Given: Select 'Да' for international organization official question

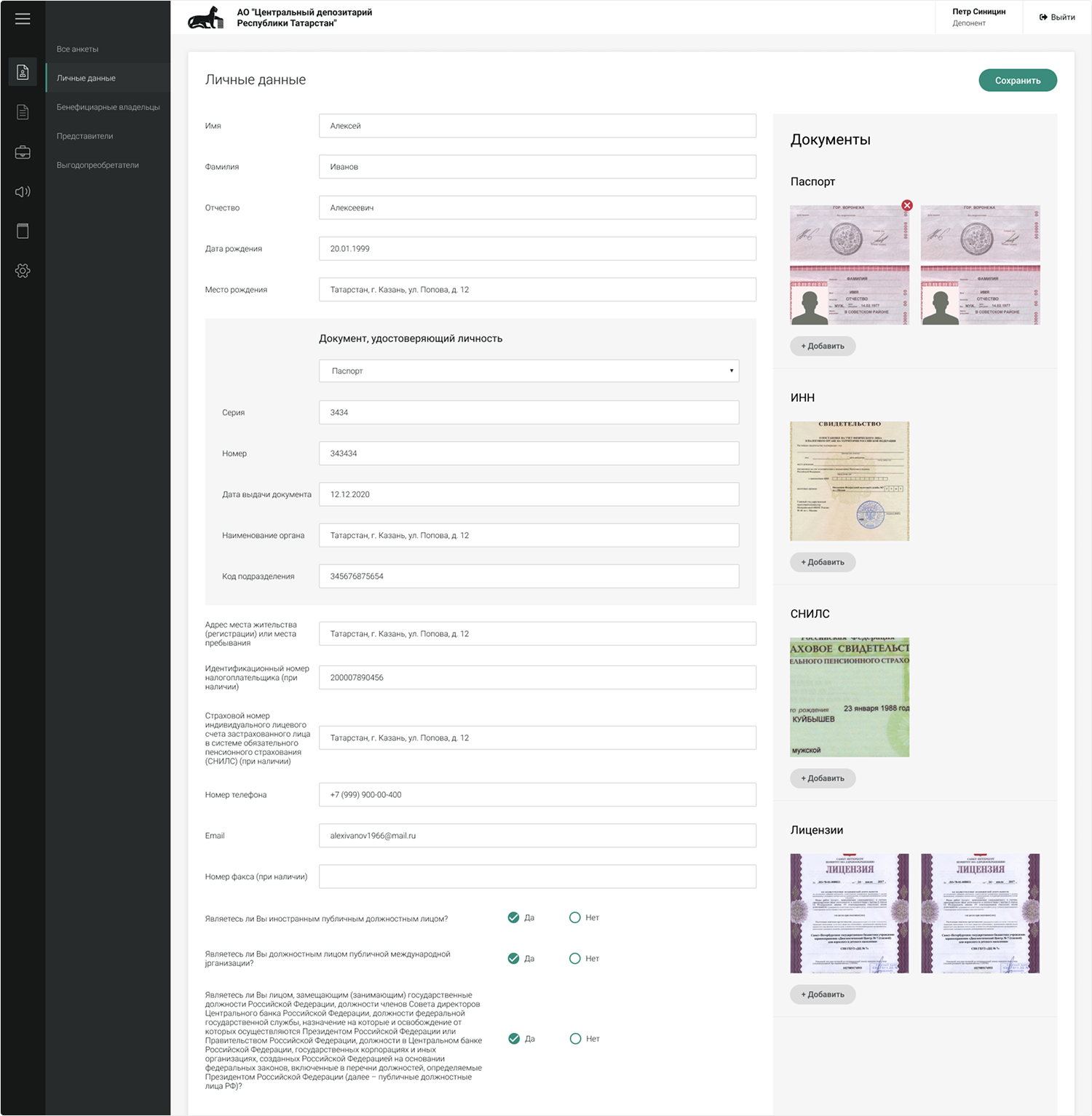Looking at the screenshot, I should pos(514,958).
